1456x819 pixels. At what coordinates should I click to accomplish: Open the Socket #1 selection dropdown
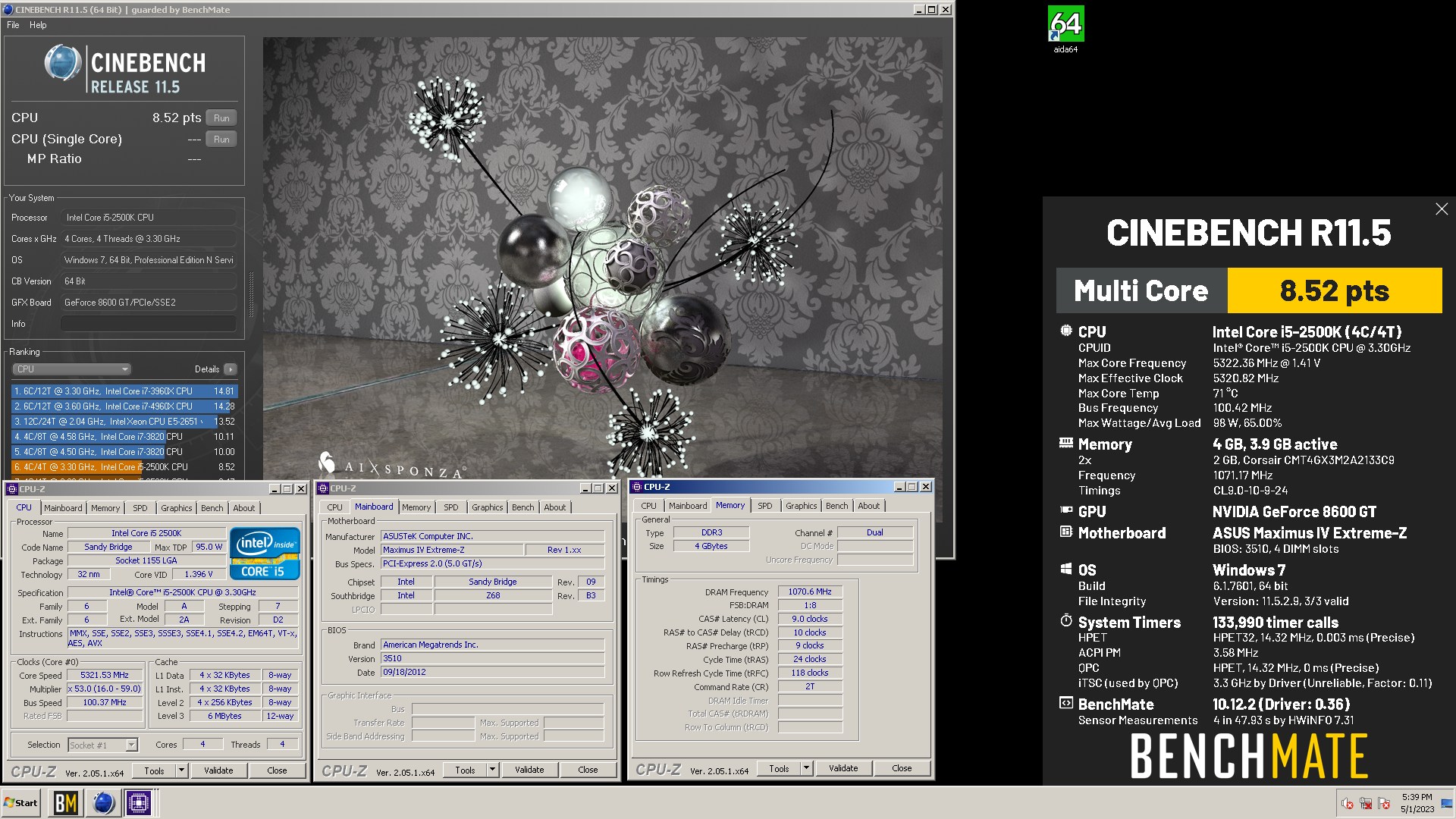(103, 745)
